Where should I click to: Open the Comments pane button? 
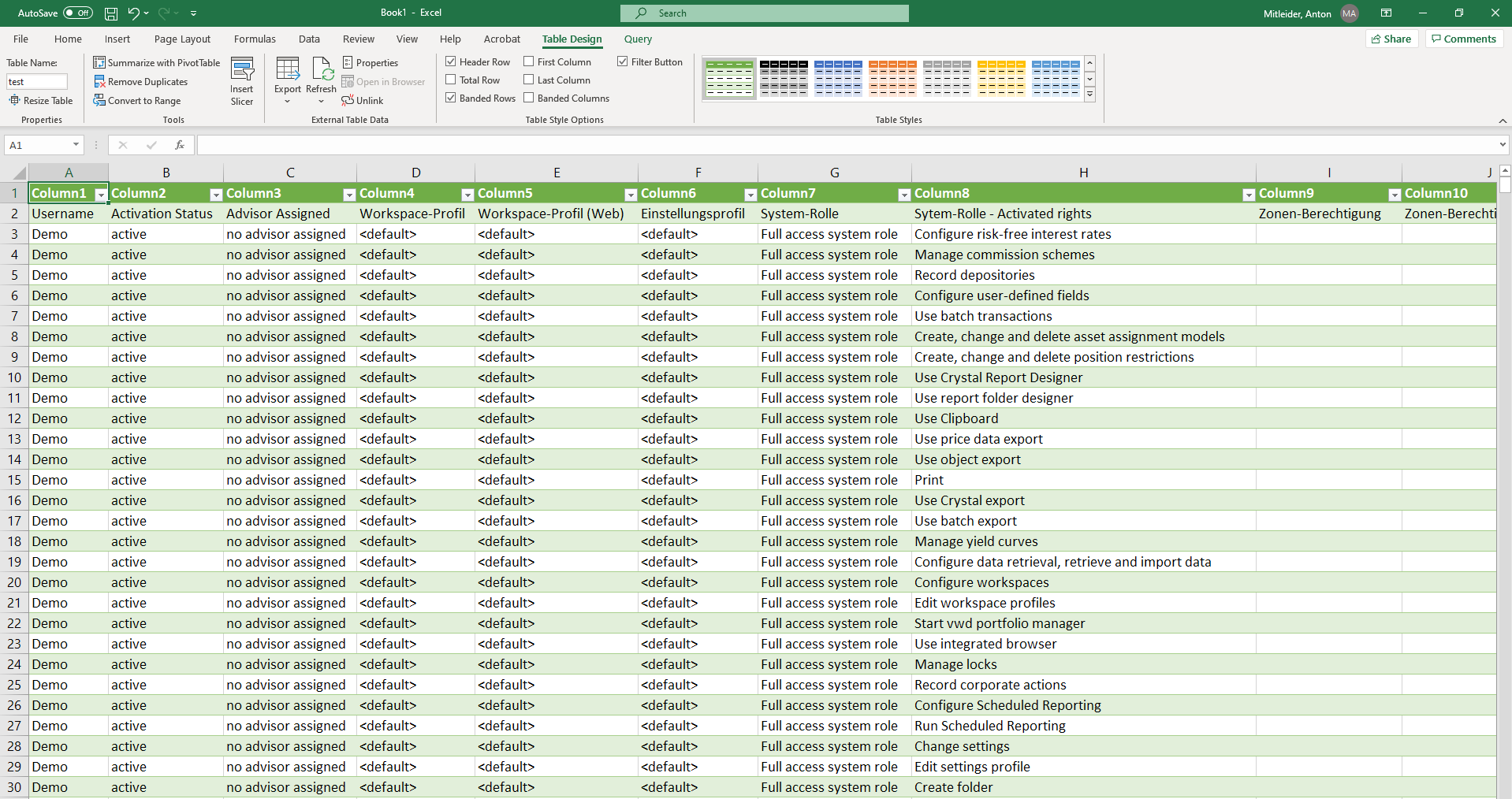1464,39
